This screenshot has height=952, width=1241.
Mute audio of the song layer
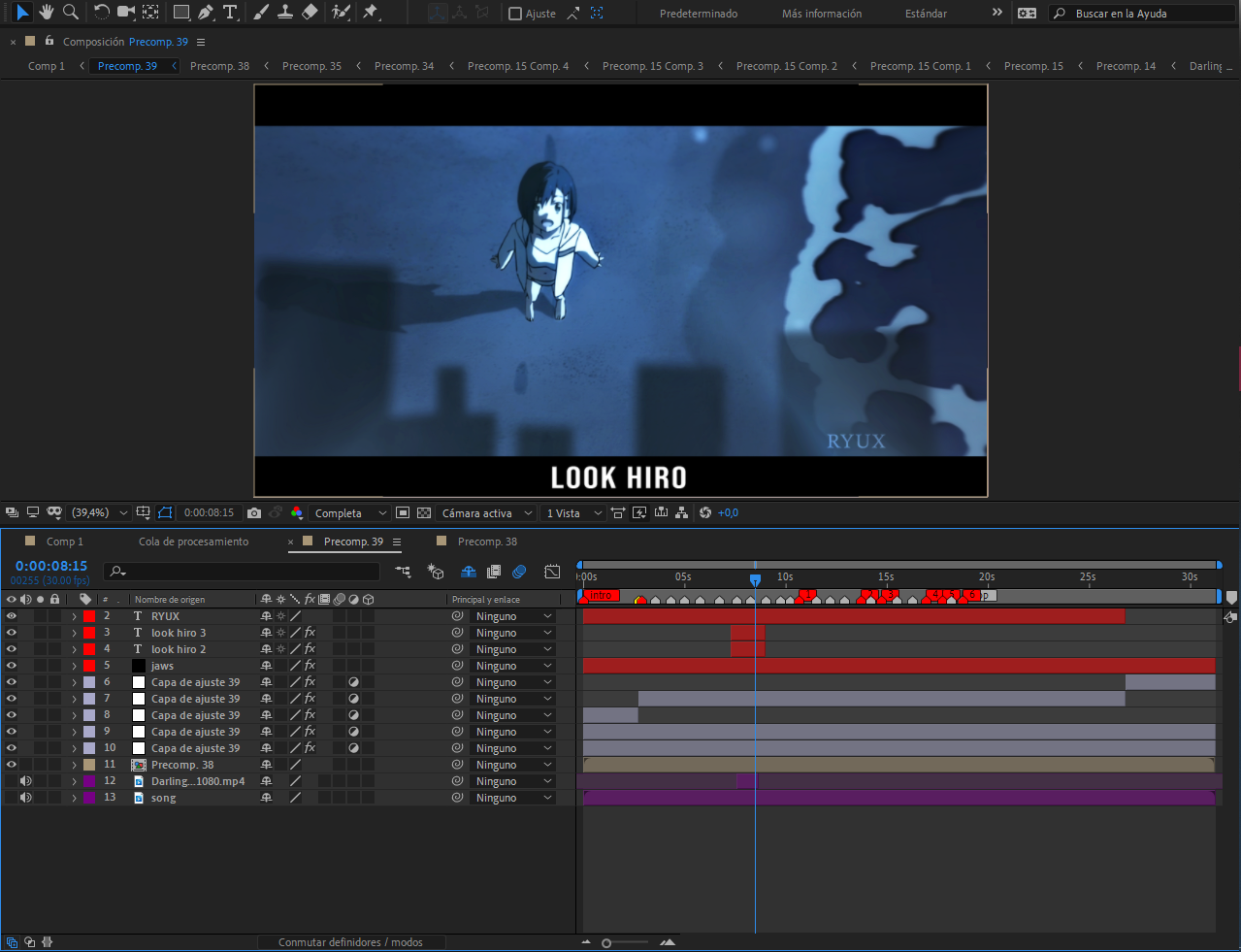(x=26, y=798)
